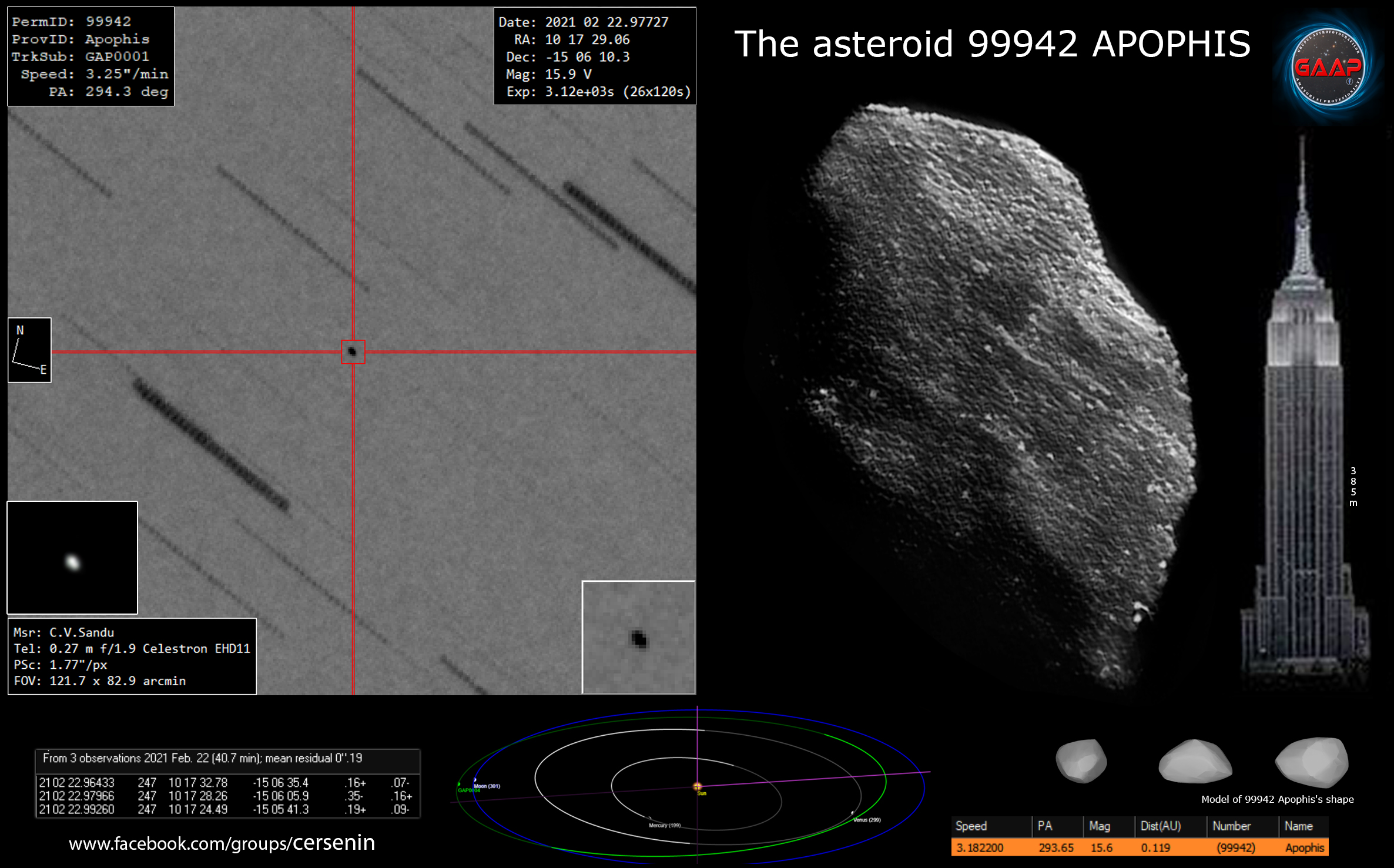Click the 'PSc: 1.77"/px' line
This screenshot has width=1394, height=868.
pyautogui.click(x=60, y=665)
